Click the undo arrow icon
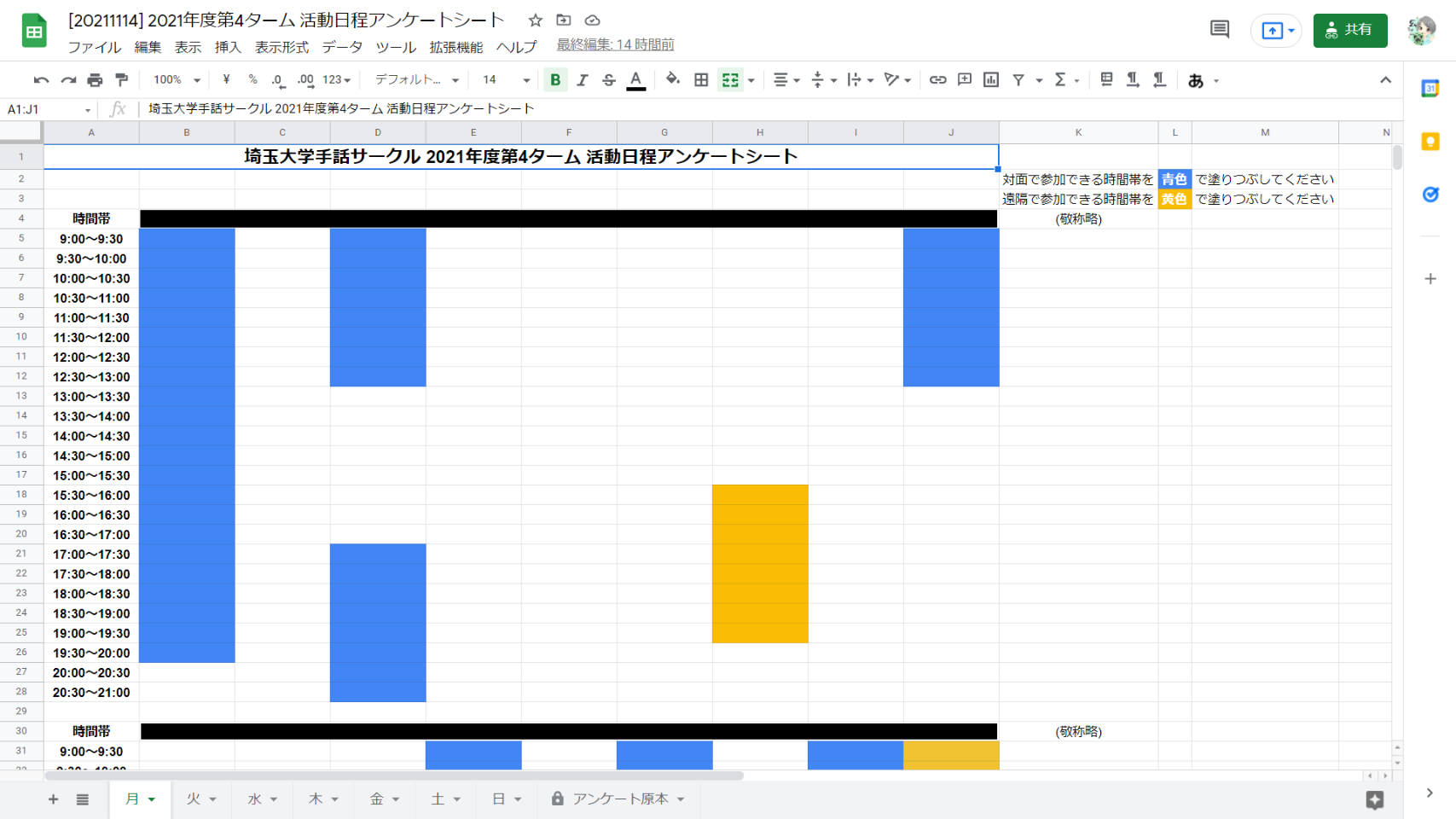Image resolution: width=1456 pixels, height=819 pixels. coord(41,80)
